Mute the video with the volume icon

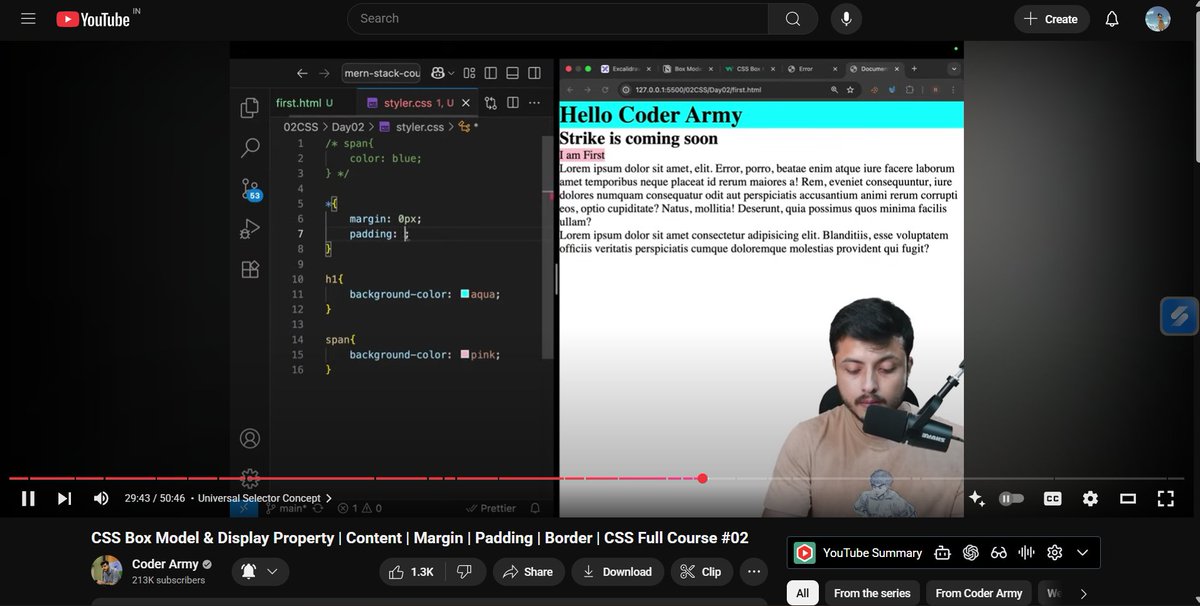100,498
